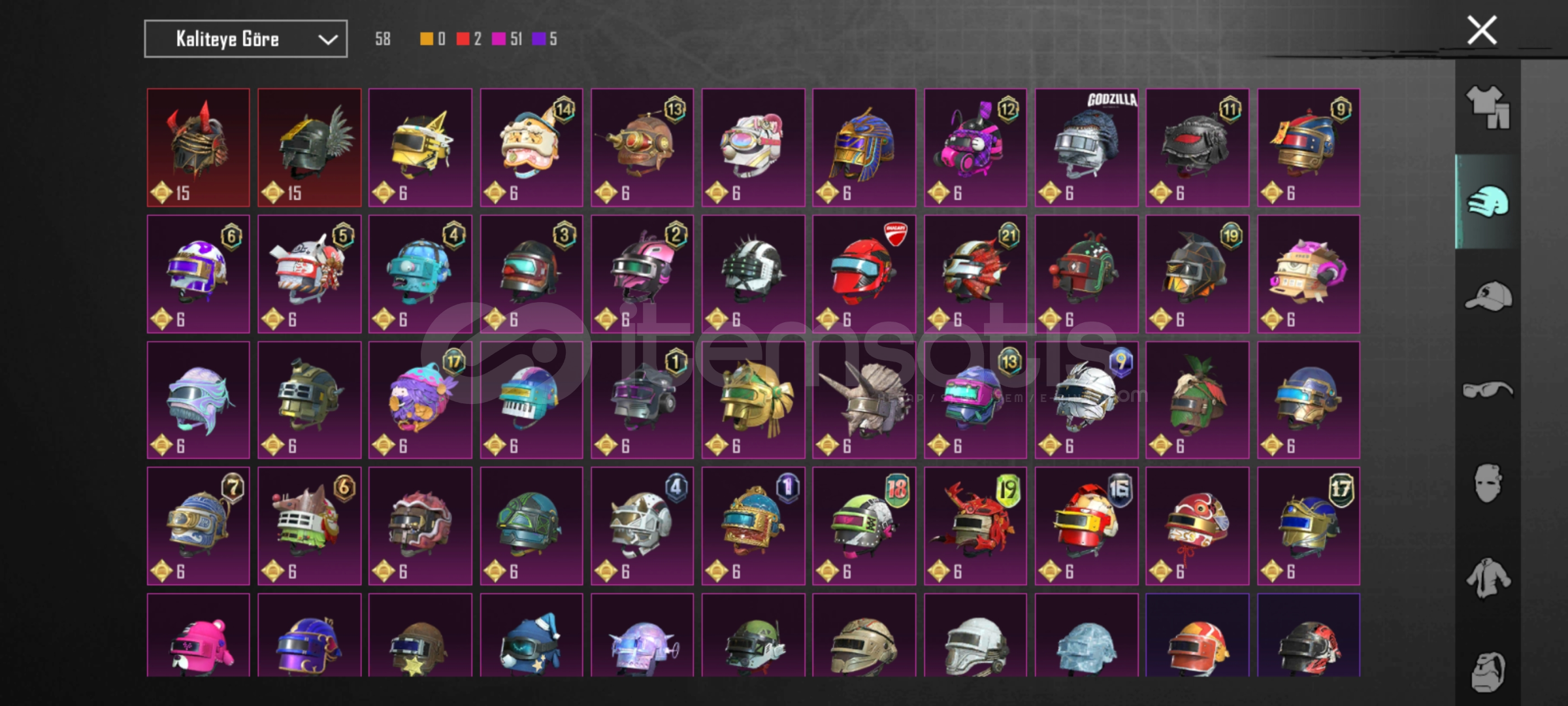Viewport: 1568px width, 706px height.
Task: Select the triceratops horned helmet skin
Action: tap(864, 400)
